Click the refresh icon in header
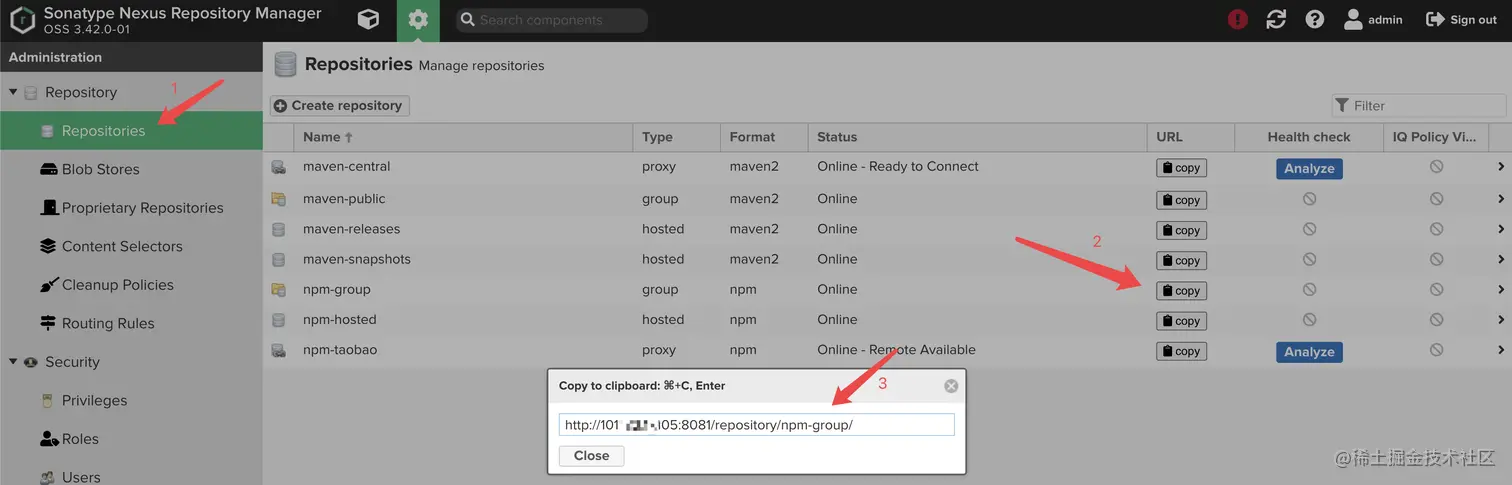This screenshot has width=1512, height=485. tap(1276, 19)
